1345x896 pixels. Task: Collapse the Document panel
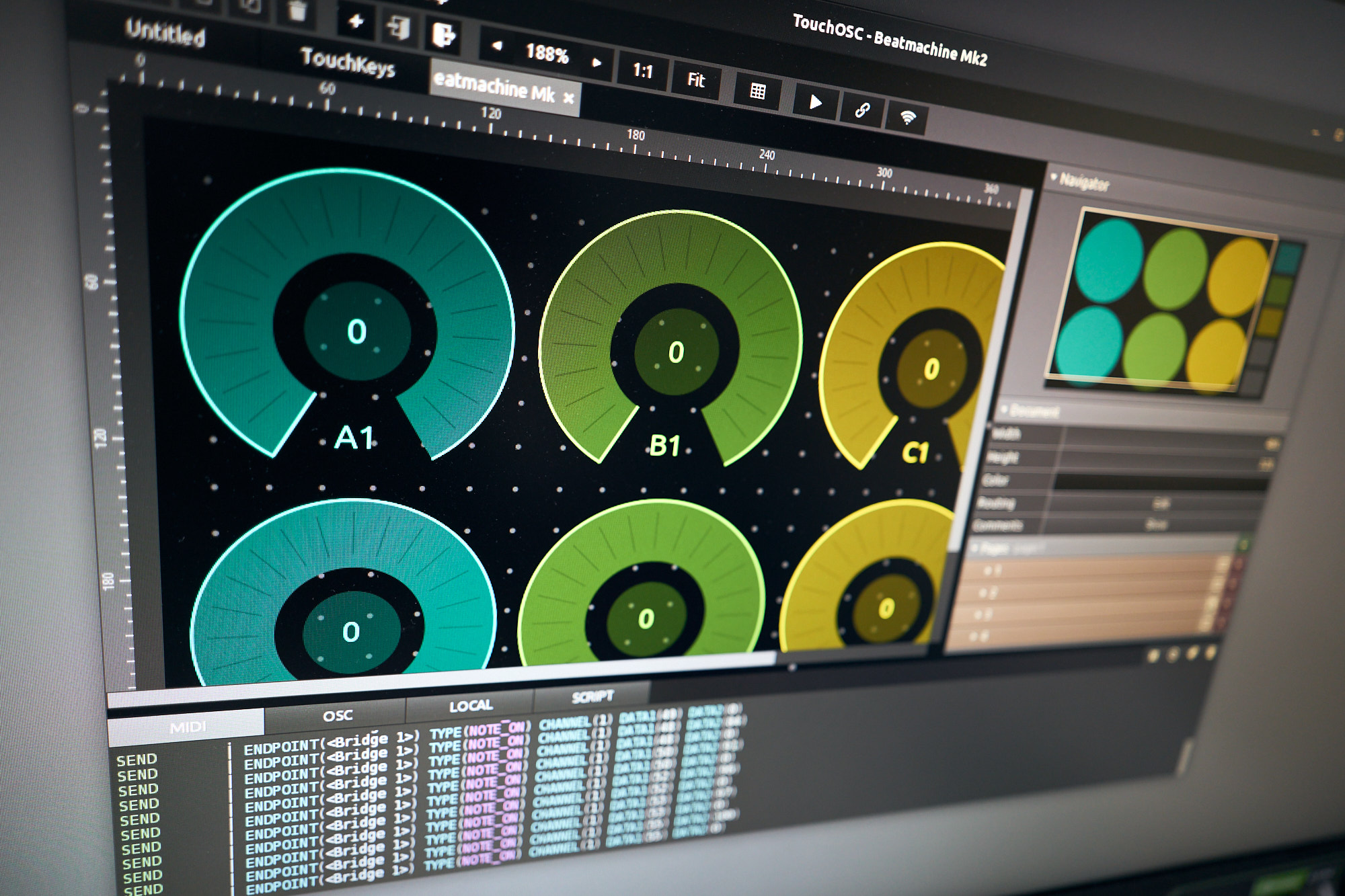tap(1004, 410)
